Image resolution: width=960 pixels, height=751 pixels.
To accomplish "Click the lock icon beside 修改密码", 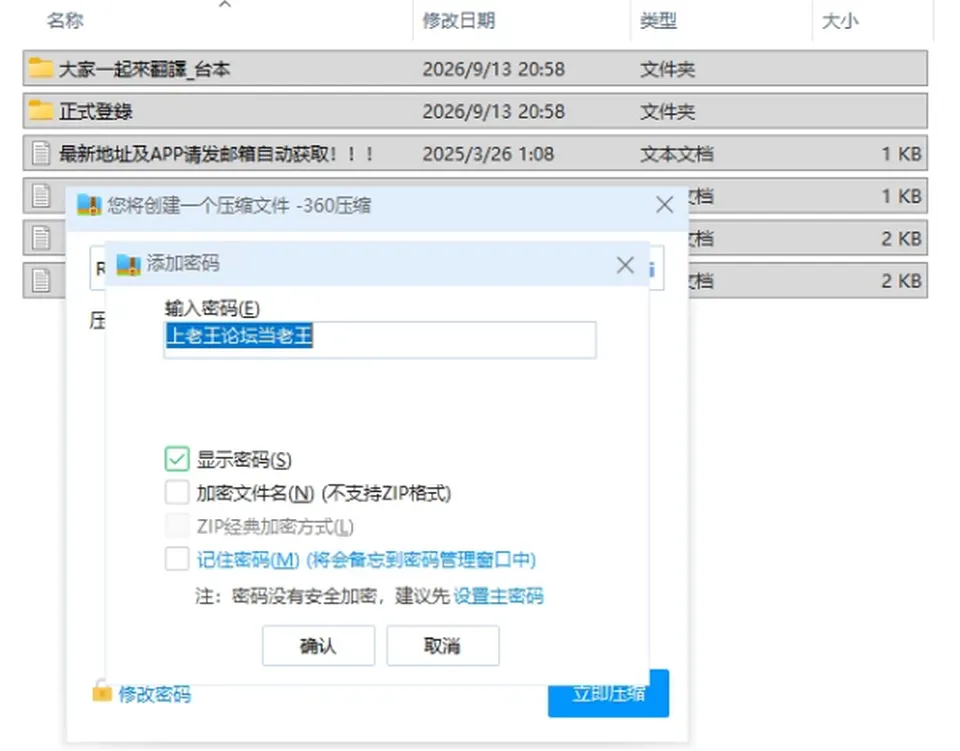I will [102, 692].
